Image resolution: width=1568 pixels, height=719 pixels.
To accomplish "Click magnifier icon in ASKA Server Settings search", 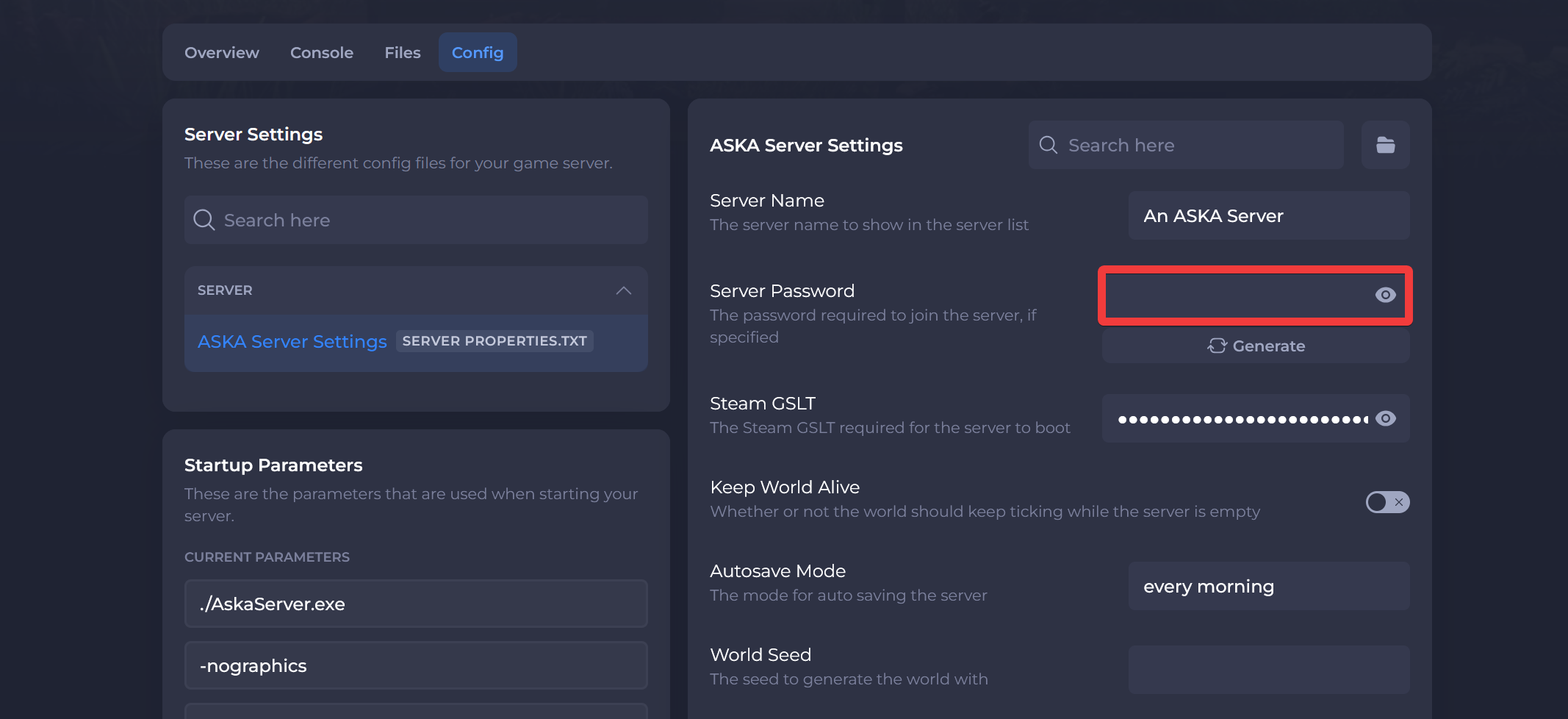I will coord(1049,145).
